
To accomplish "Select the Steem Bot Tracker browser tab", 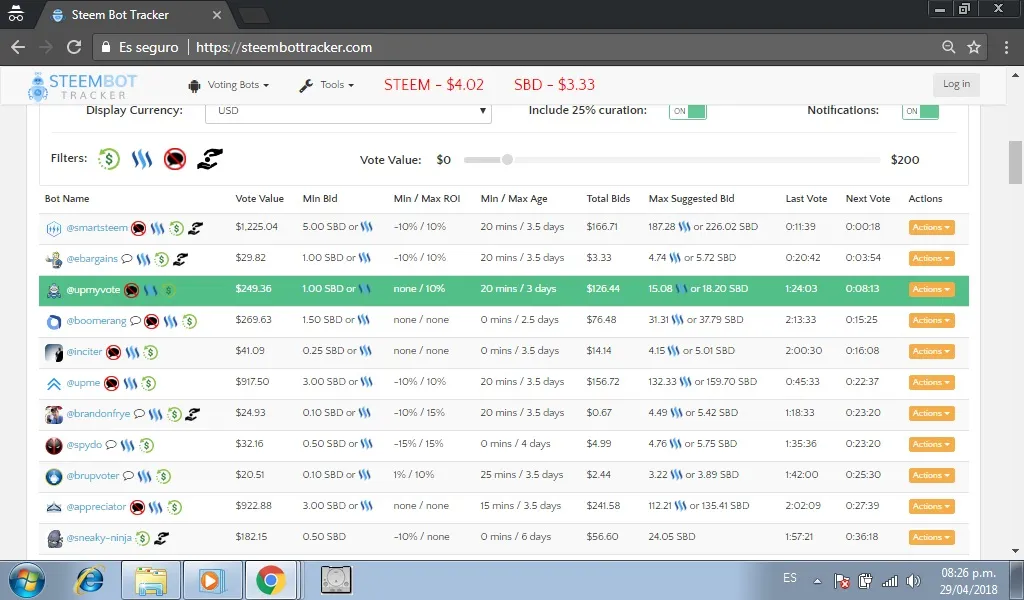I will pos(136,15).
